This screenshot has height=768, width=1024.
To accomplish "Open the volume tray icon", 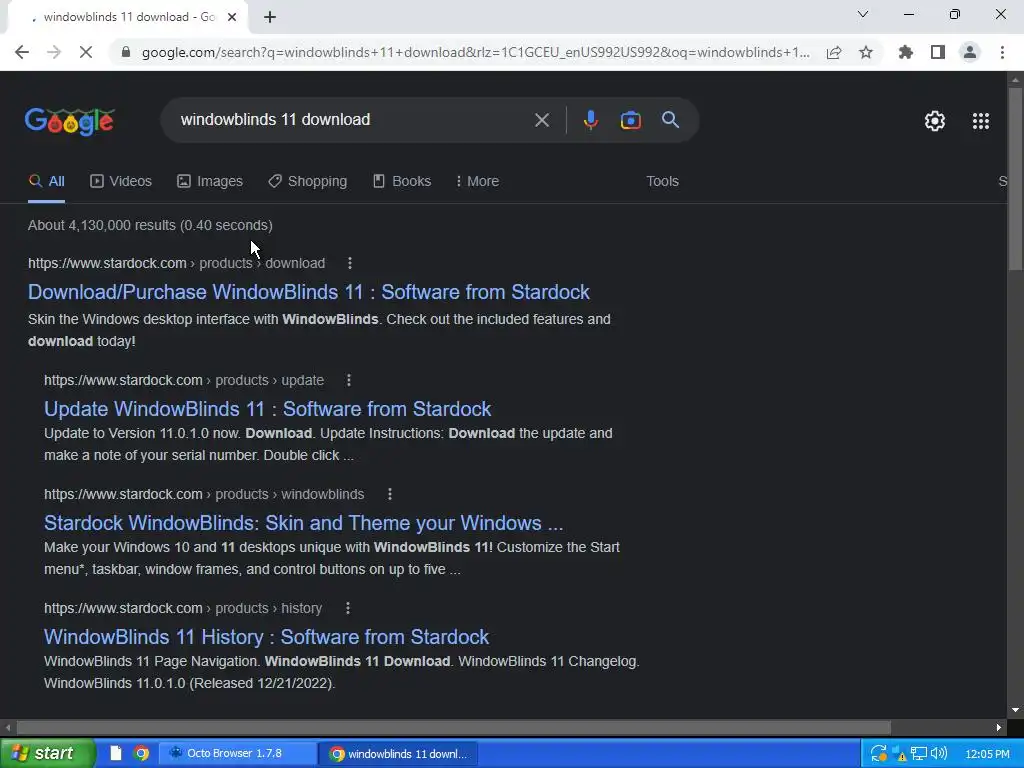I will (x=939, y=754).
